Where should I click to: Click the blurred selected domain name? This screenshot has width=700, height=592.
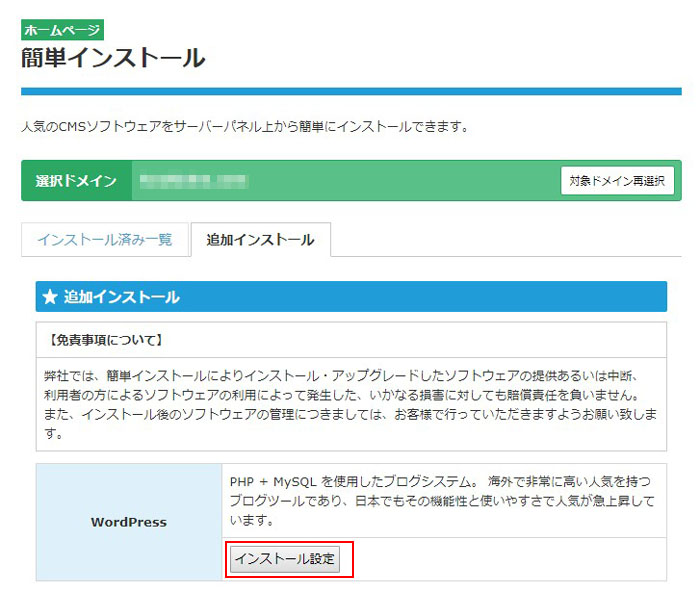(193, 181)
